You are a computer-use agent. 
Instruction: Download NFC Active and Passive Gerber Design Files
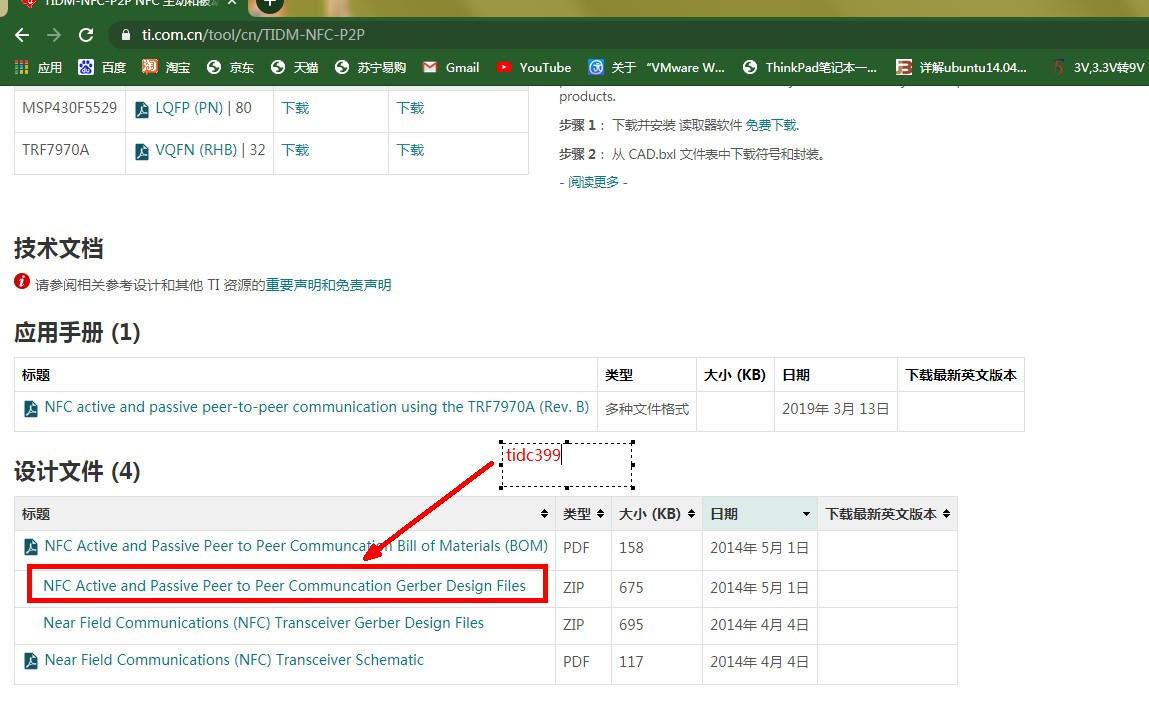click(284, 586)
